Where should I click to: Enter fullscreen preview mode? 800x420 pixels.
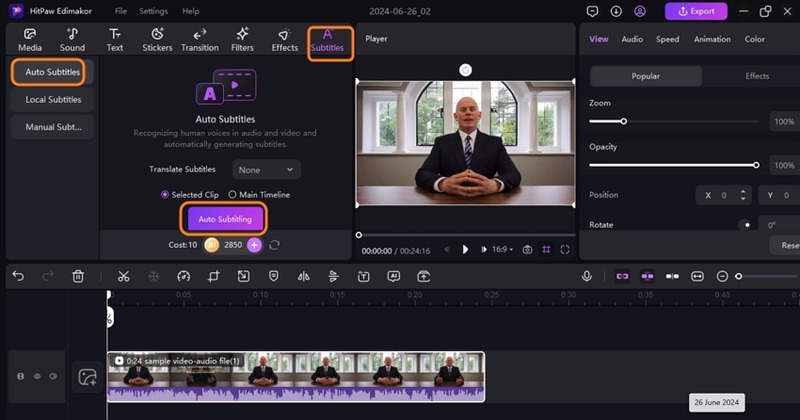(565, 250)
